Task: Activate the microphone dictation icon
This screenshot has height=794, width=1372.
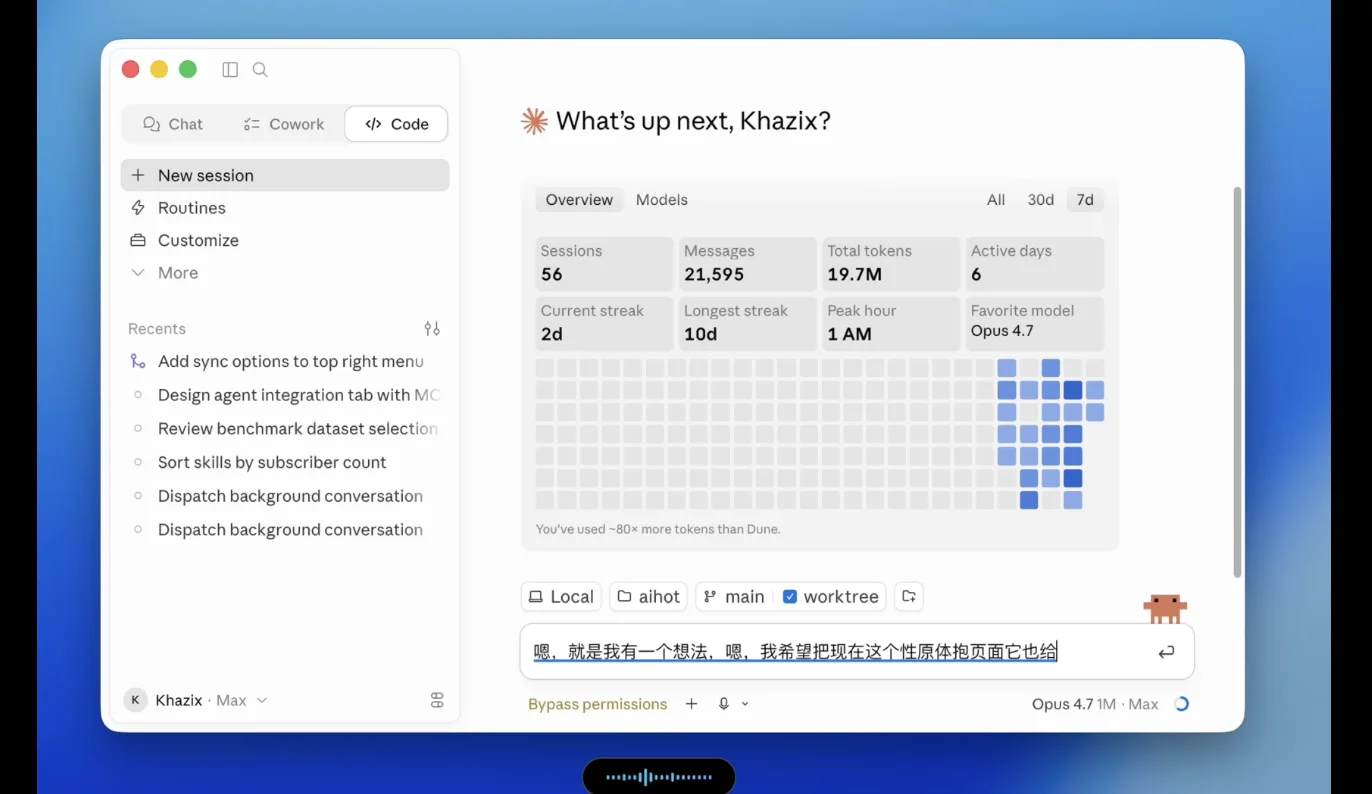Action: (724, 704)
